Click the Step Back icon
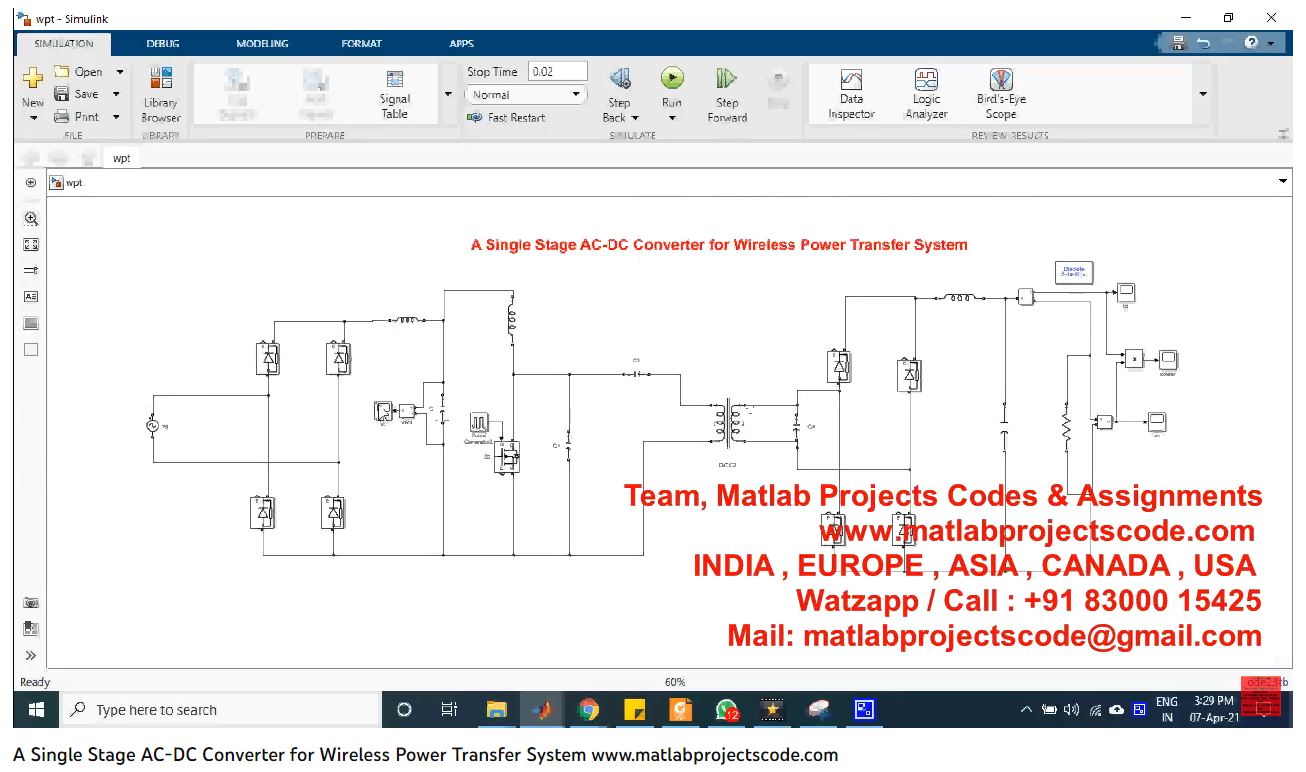The image size is (1306, 772). coord(619,79)
